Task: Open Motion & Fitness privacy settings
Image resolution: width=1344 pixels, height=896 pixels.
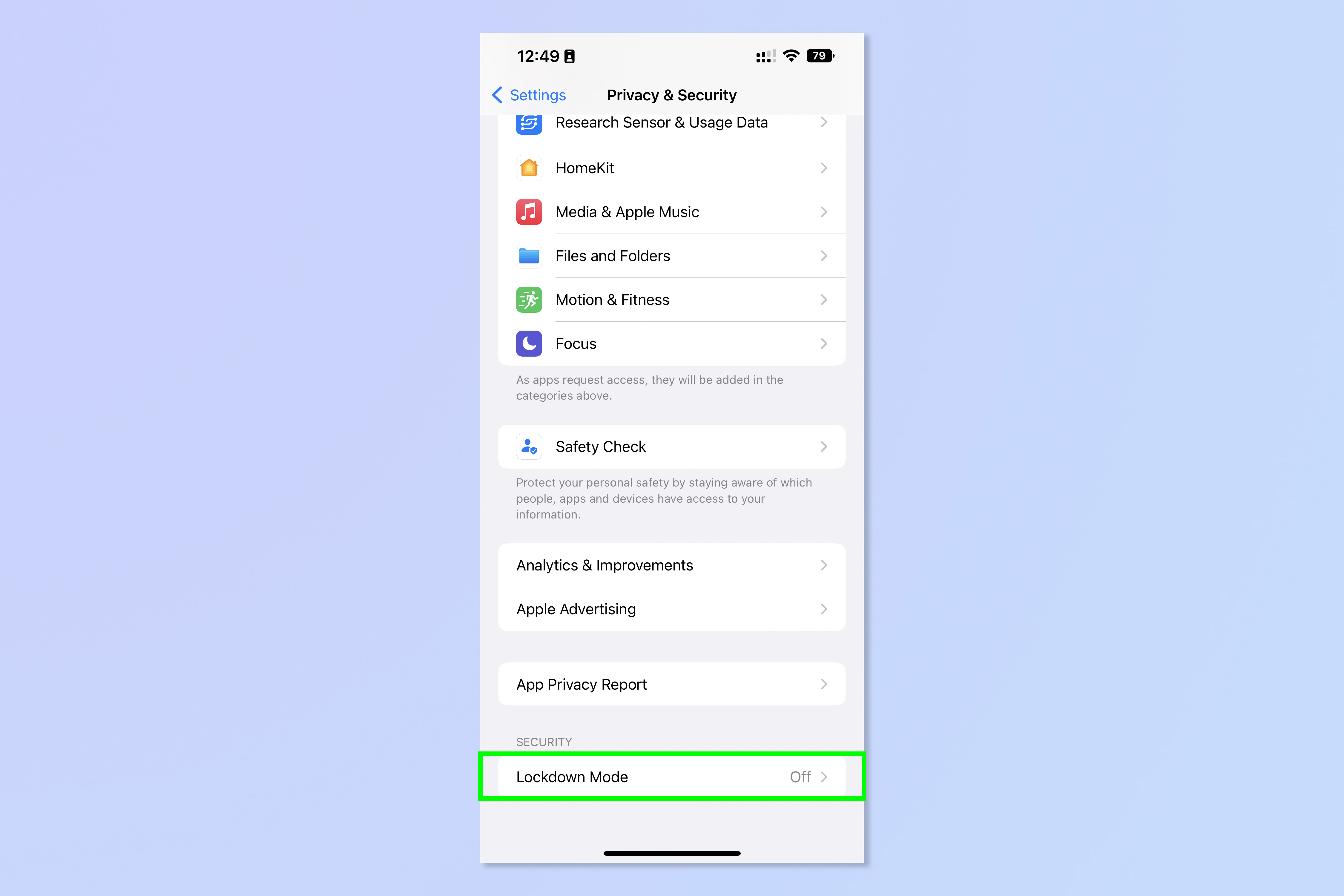Action: pos(672,299)
